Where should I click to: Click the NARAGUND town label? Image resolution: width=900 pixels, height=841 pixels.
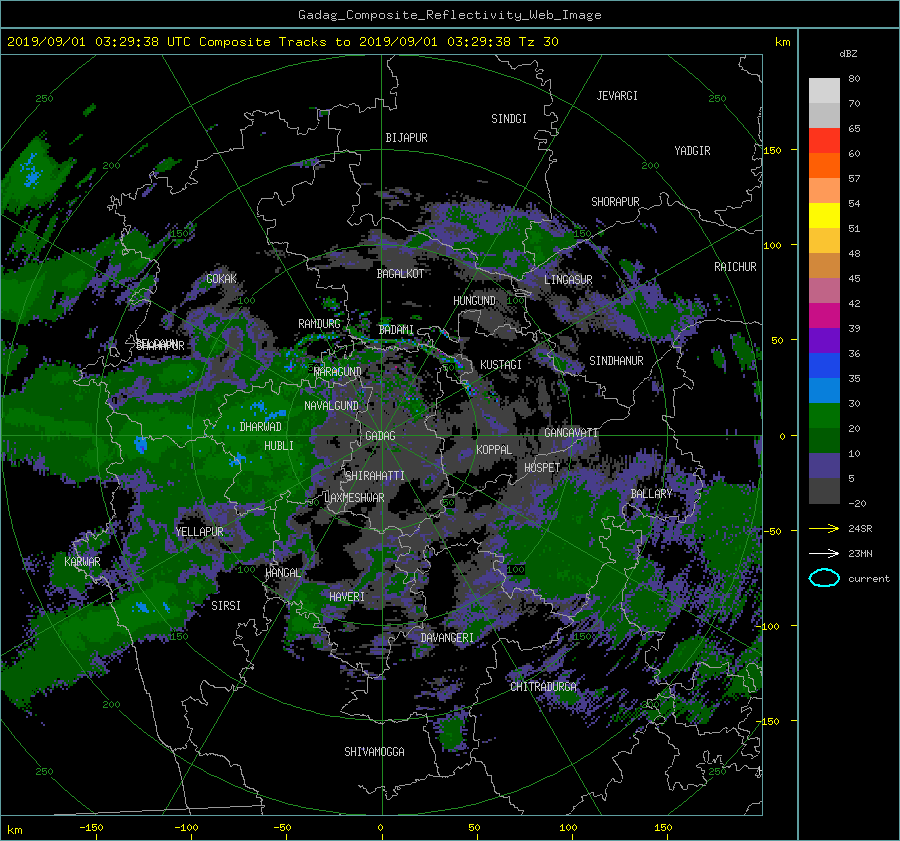338,371
